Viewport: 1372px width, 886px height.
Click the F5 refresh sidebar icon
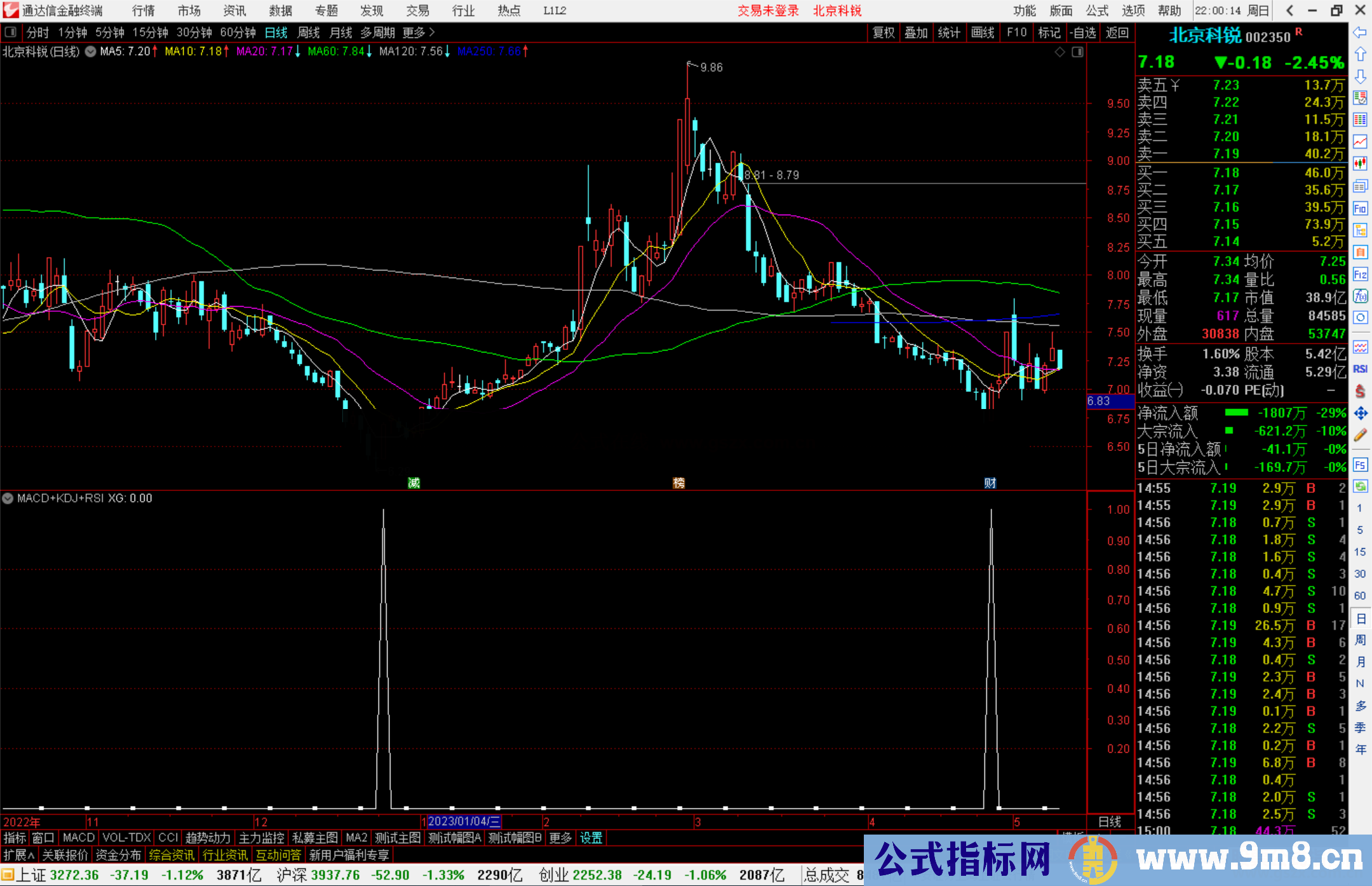1361,464
